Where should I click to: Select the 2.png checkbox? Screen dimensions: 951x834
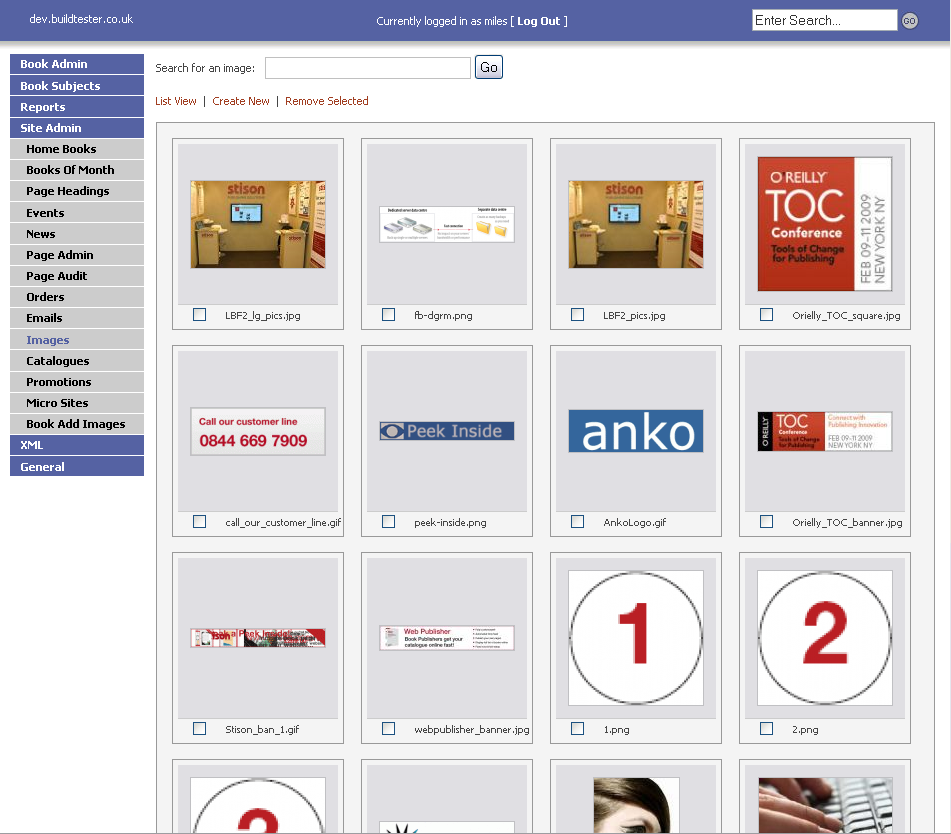[767, 728]
